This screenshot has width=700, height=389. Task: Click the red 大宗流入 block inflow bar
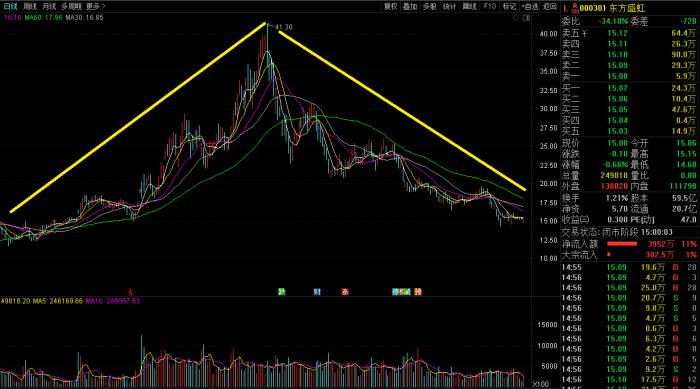pos(608,255)
